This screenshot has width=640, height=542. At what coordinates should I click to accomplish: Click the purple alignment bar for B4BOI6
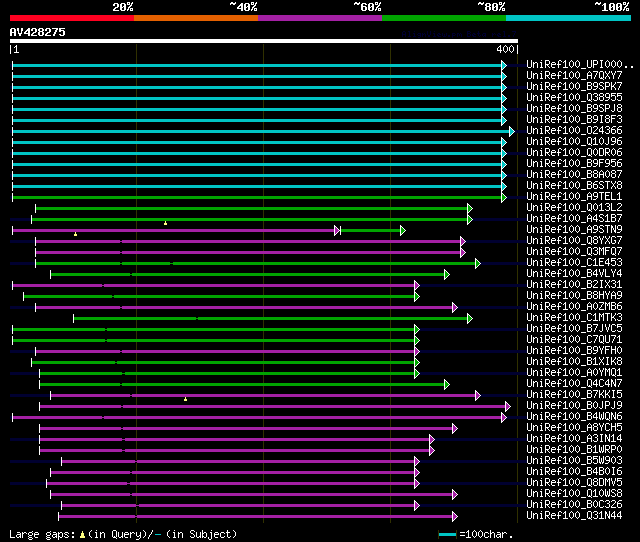coord(233,472)
